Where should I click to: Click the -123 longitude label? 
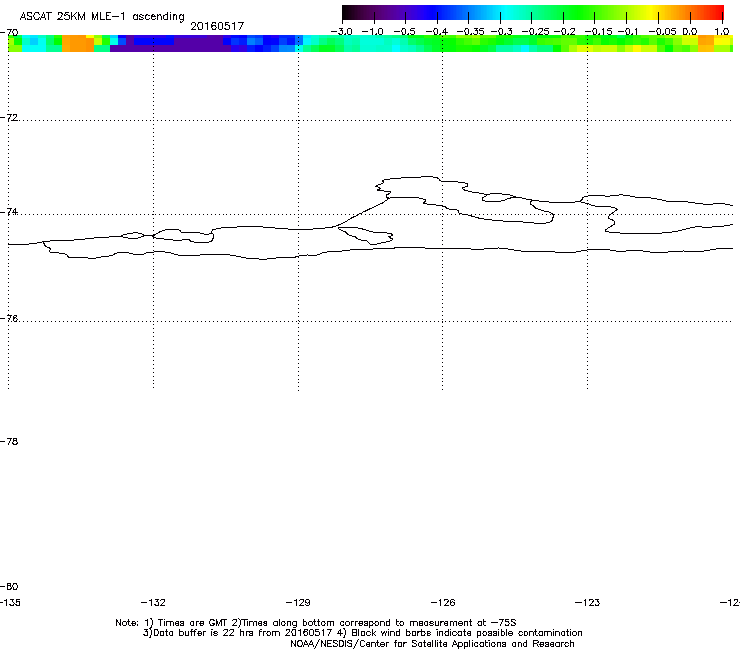588,602
